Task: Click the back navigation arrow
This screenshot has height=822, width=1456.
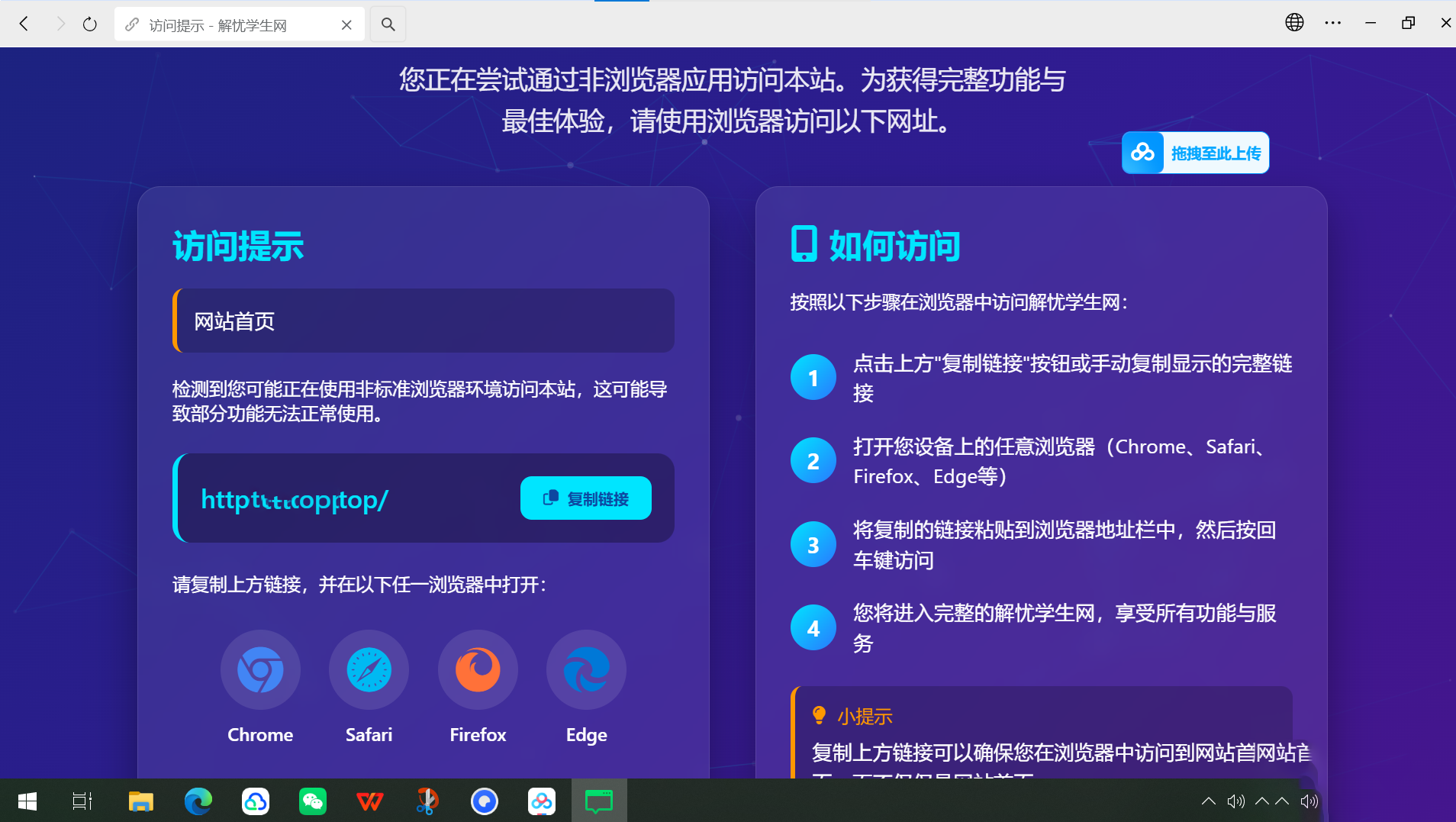Action: (24, 24)
